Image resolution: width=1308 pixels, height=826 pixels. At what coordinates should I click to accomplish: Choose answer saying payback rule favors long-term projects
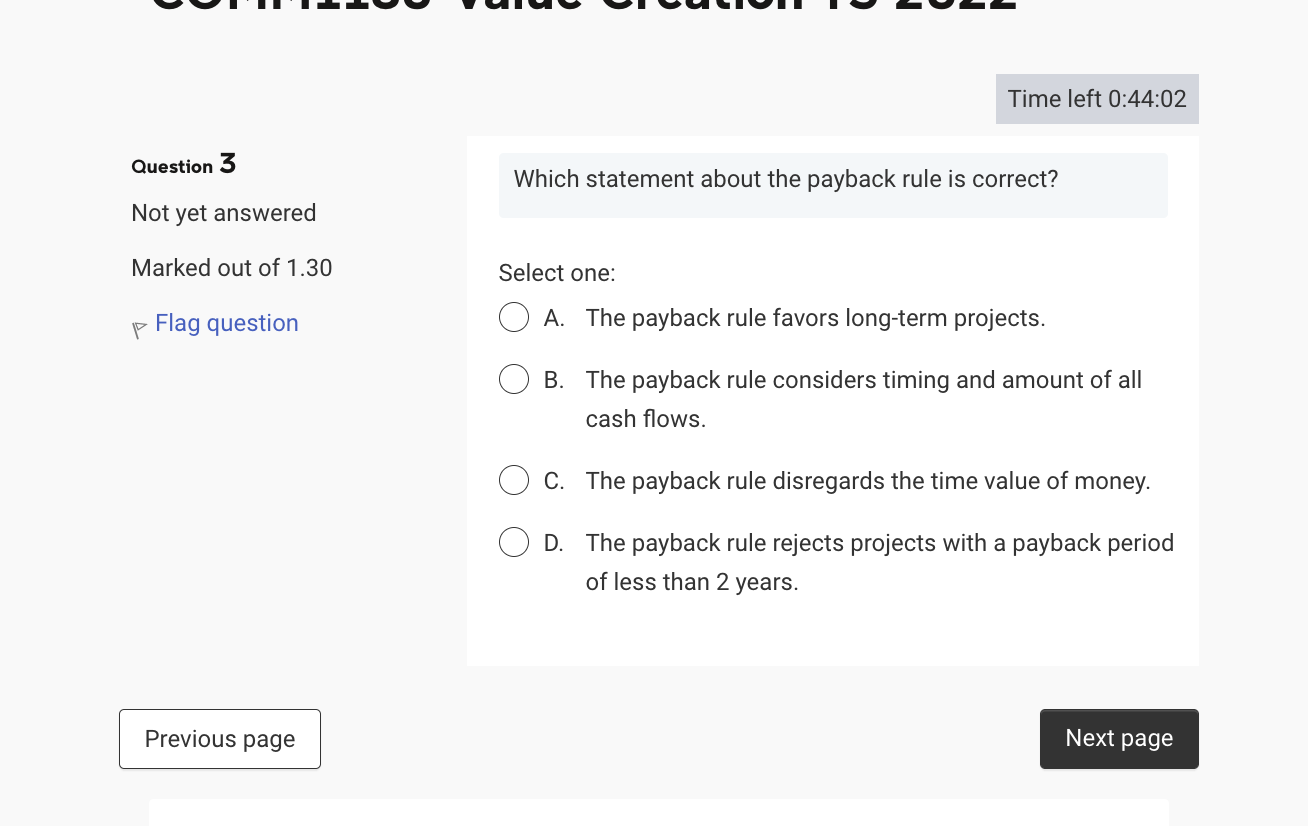point(815,317)
